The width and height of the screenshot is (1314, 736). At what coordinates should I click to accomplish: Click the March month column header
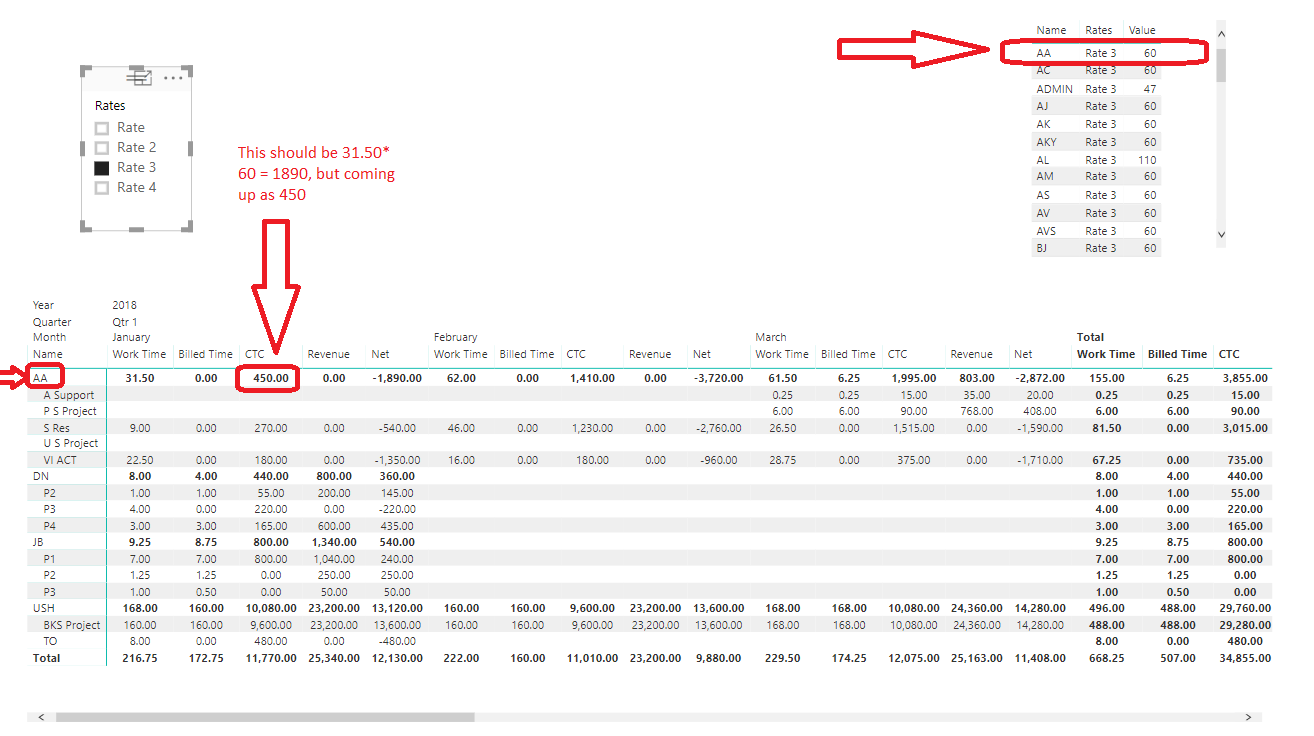pos(771,337)
